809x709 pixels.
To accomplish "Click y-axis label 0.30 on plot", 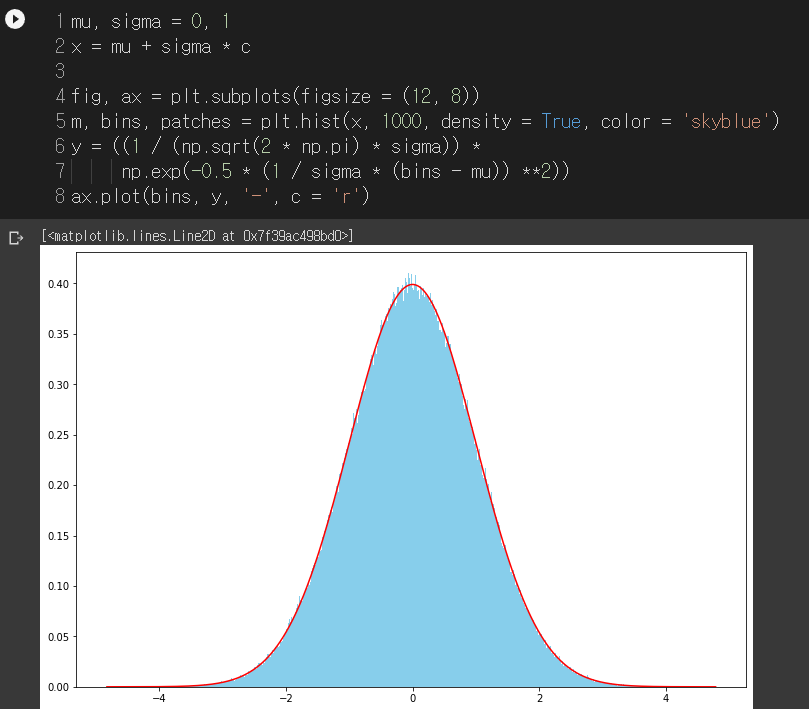I will coord(58,385).
